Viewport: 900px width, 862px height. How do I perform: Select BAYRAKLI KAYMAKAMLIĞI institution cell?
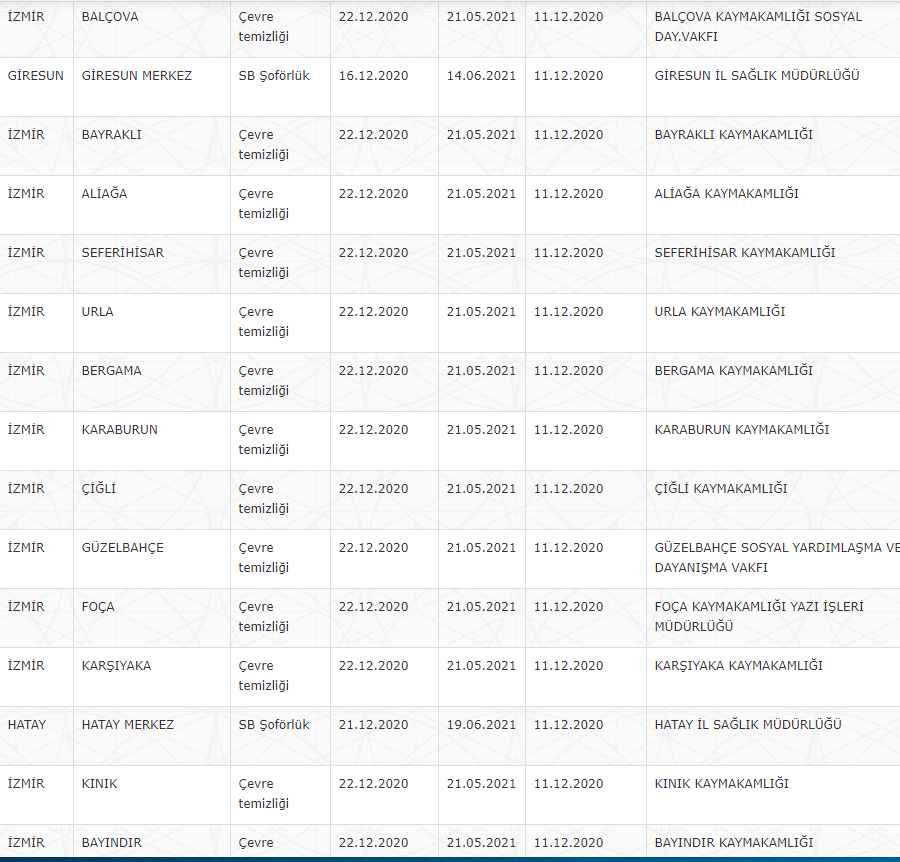(733, 135)
